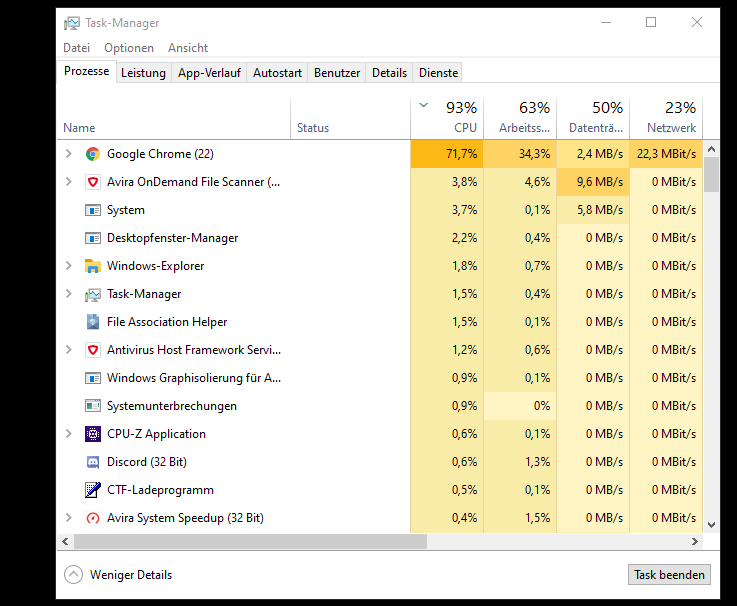Viewport: 737px width, 606px height.
Task: Click the Google Chrome process icon
Action: tap(93, 154)
